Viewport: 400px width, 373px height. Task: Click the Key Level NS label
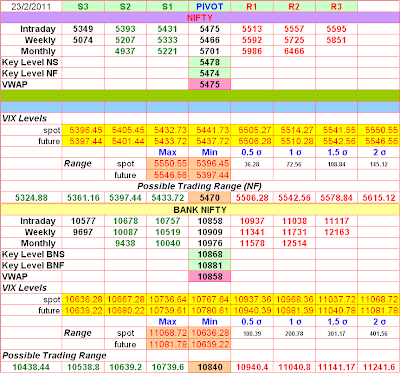point(30,62)
